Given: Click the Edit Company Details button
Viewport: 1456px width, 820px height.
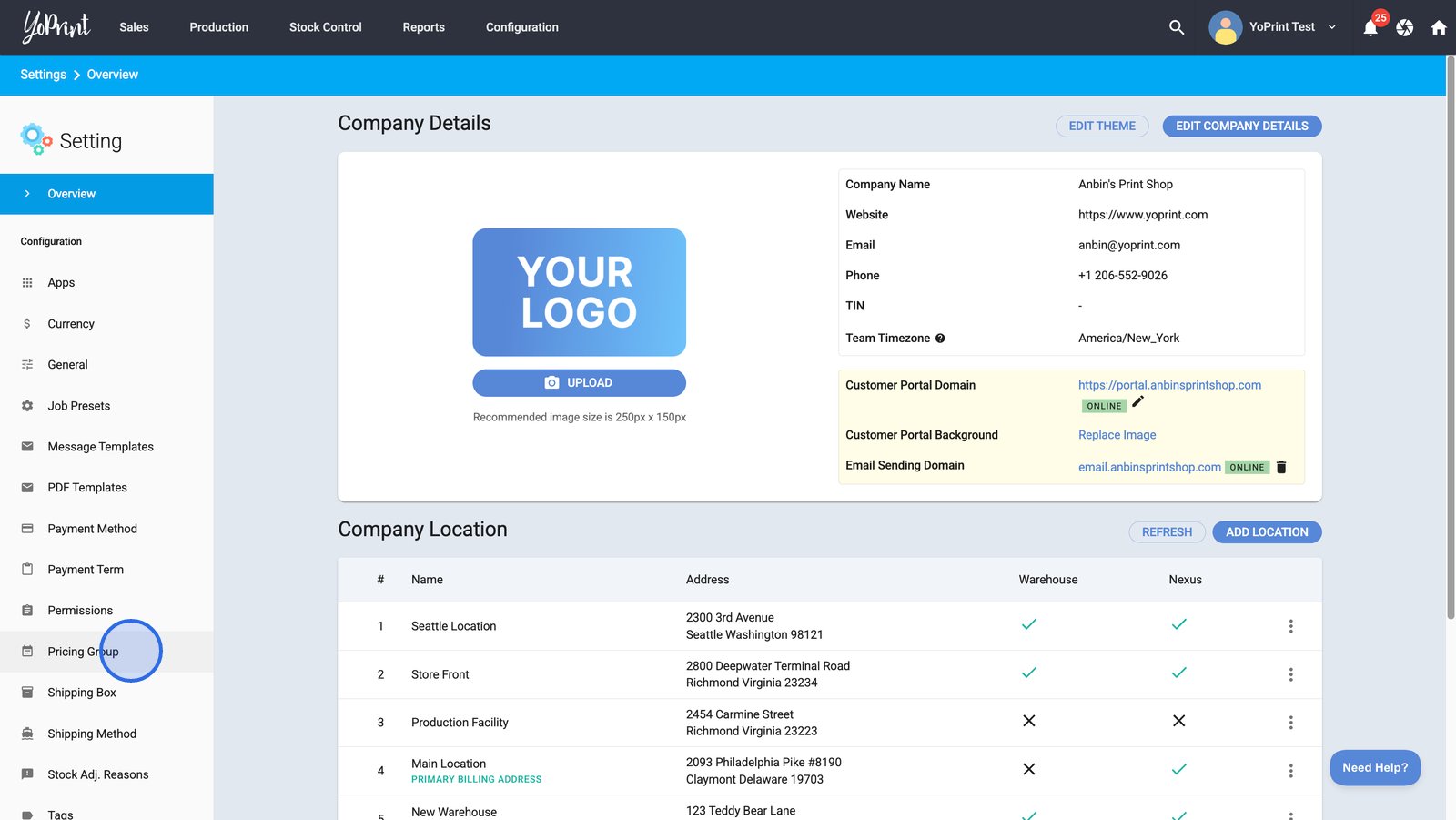Looking at the screenshot, I should click(1241, 127).
